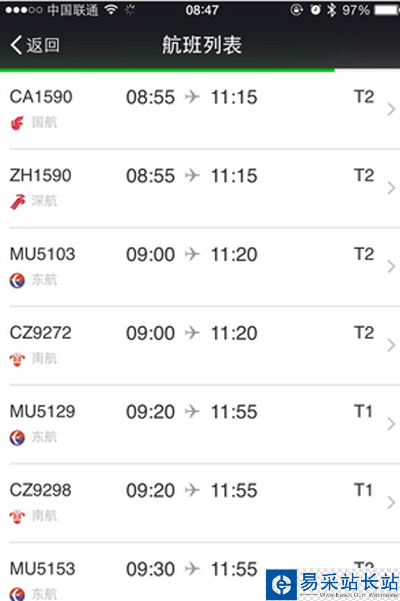
Task: Open details chevron for flight CA1590
Action: tap(391, 109)
